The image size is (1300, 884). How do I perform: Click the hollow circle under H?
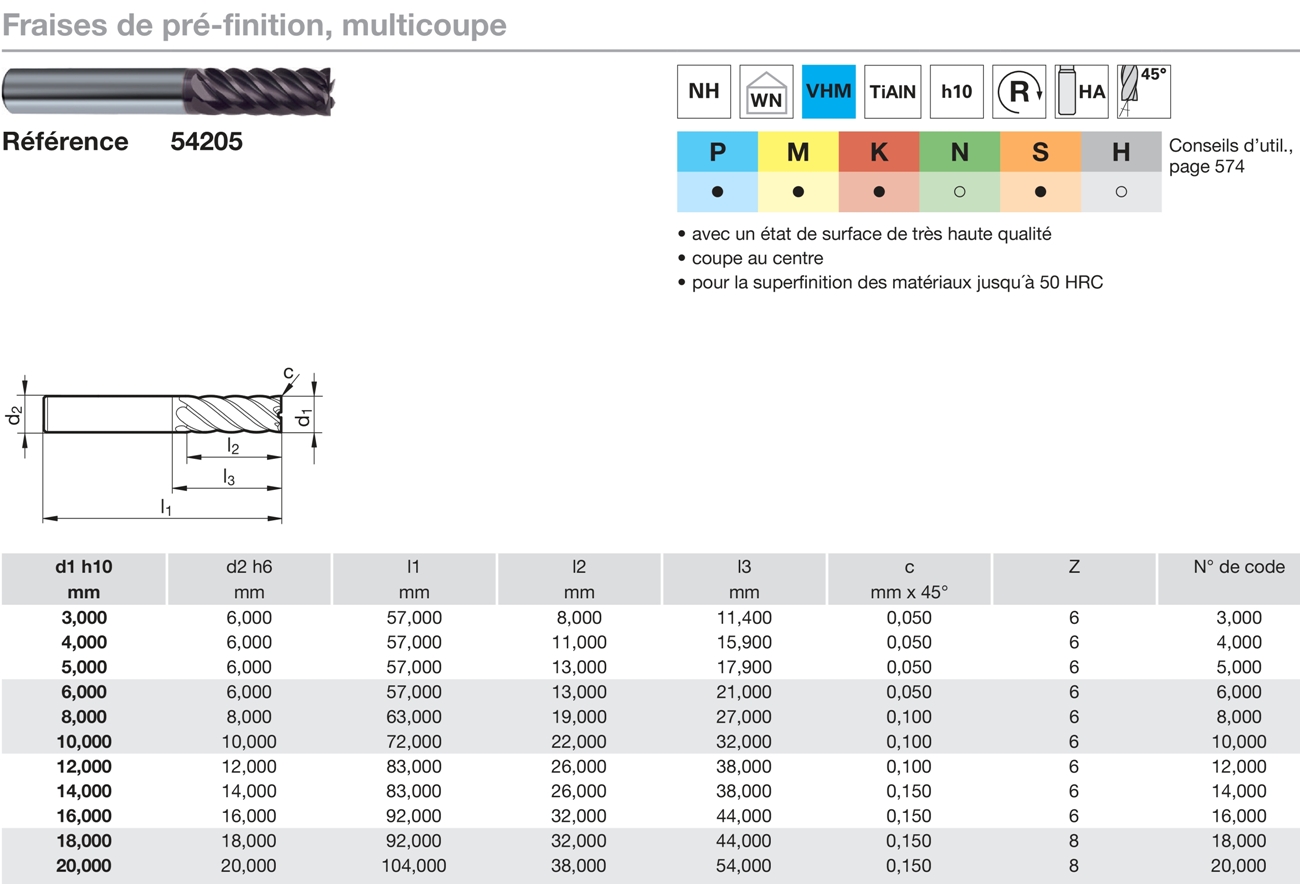[1122, 192]
